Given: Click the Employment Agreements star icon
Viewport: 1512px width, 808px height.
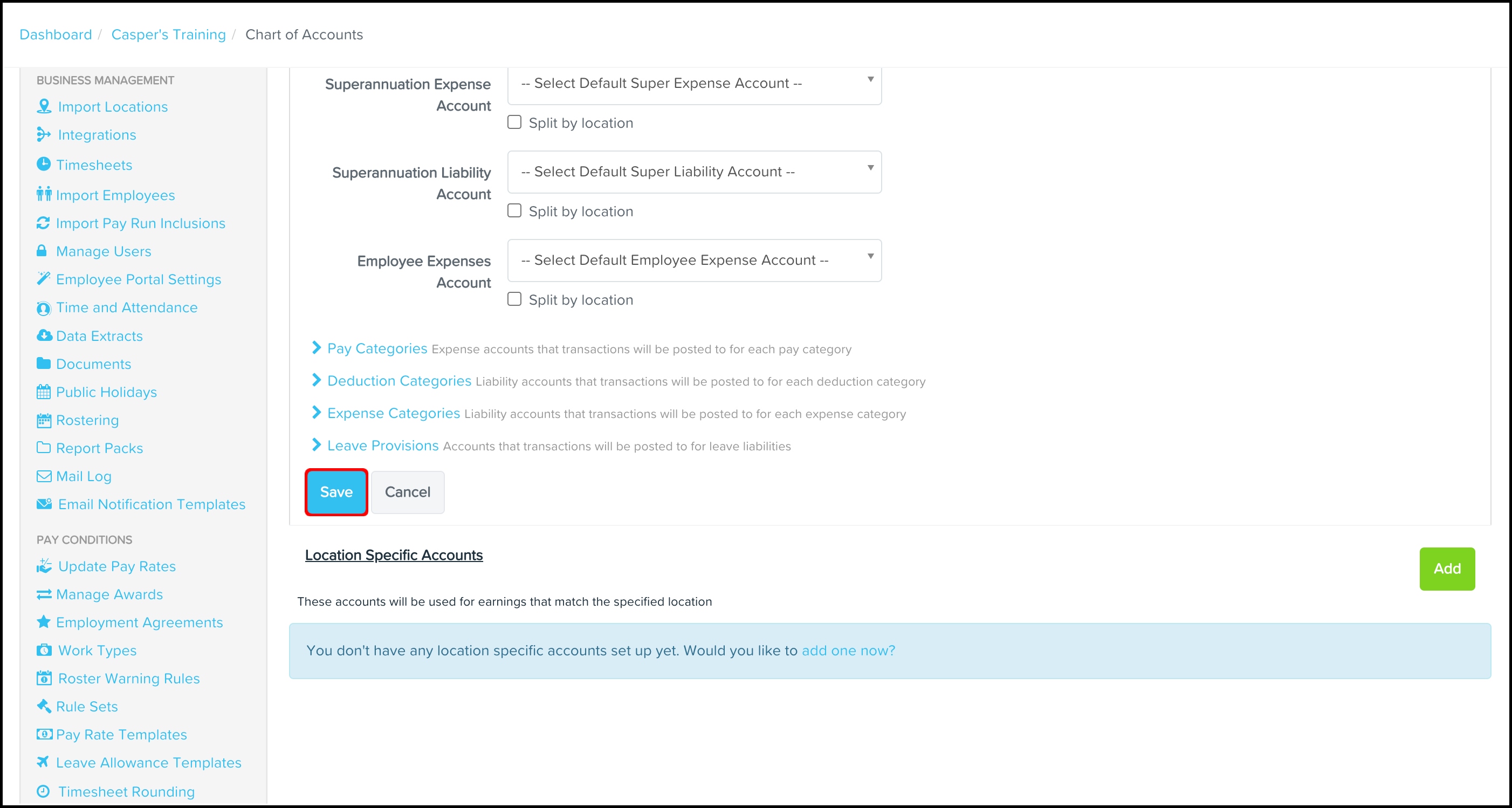Looking at the screenshot, I should [44, 622].
